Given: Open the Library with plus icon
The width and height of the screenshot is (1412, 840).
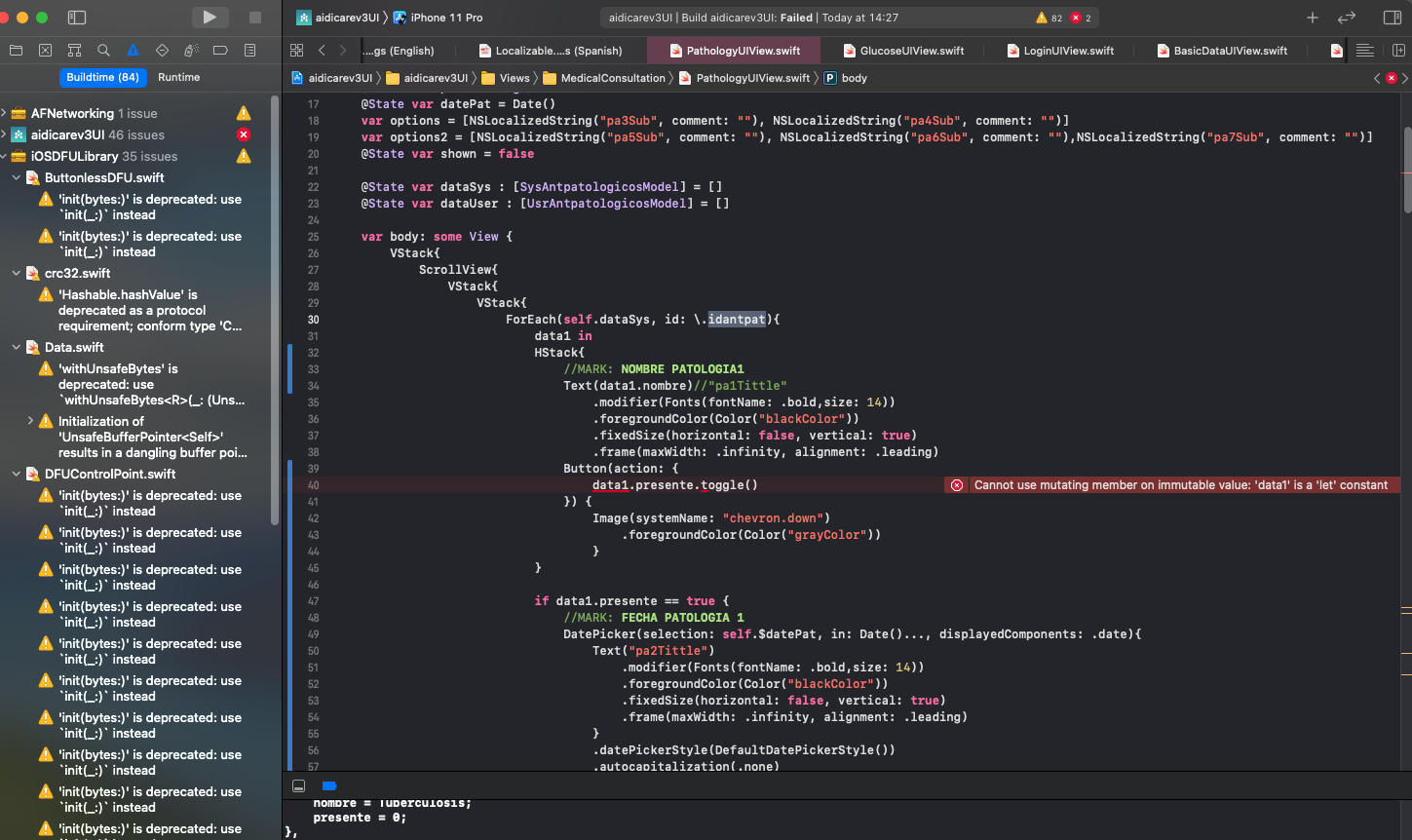Looking at the screenshot, I should (x=1313, y=18).
